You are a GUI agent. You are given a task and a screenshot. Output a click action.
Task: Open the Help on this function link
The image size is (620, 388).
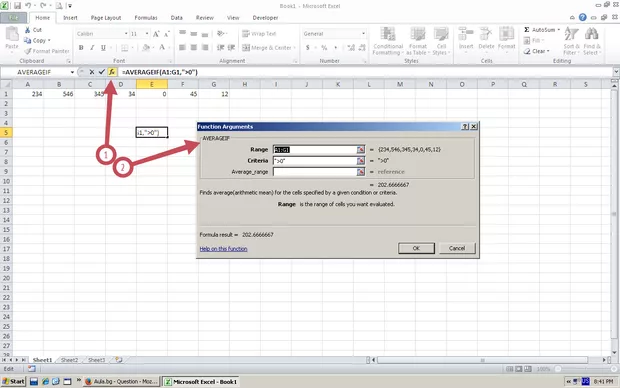(223, 249)
